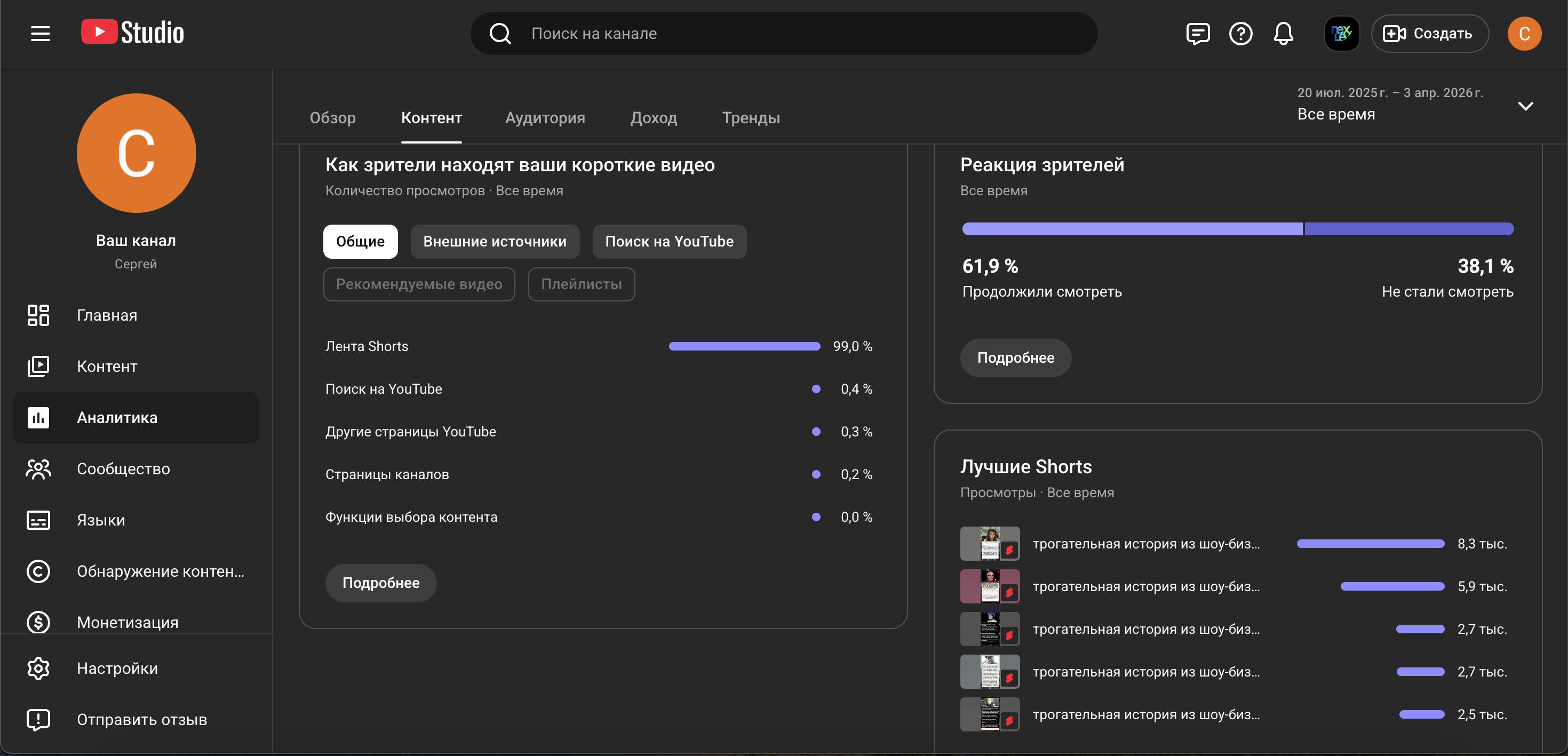Select the Внешние источники filter chip
Viewport: 1568px width, 756px height.
tap(494, 242)
